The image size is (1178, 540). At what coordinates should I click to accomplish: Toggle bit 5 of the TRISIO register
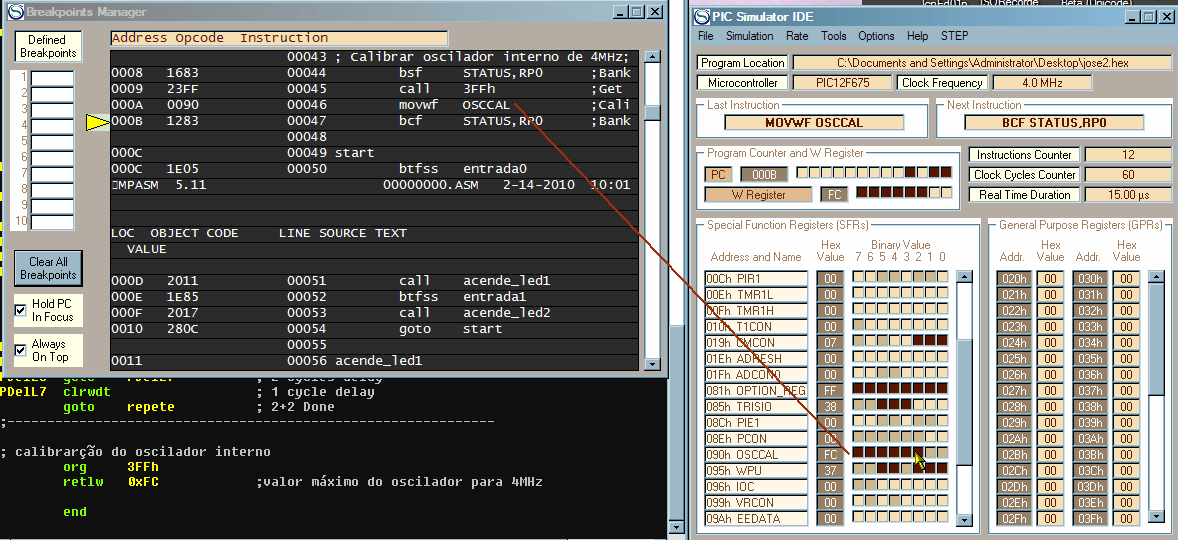click(x=882, y=404)
